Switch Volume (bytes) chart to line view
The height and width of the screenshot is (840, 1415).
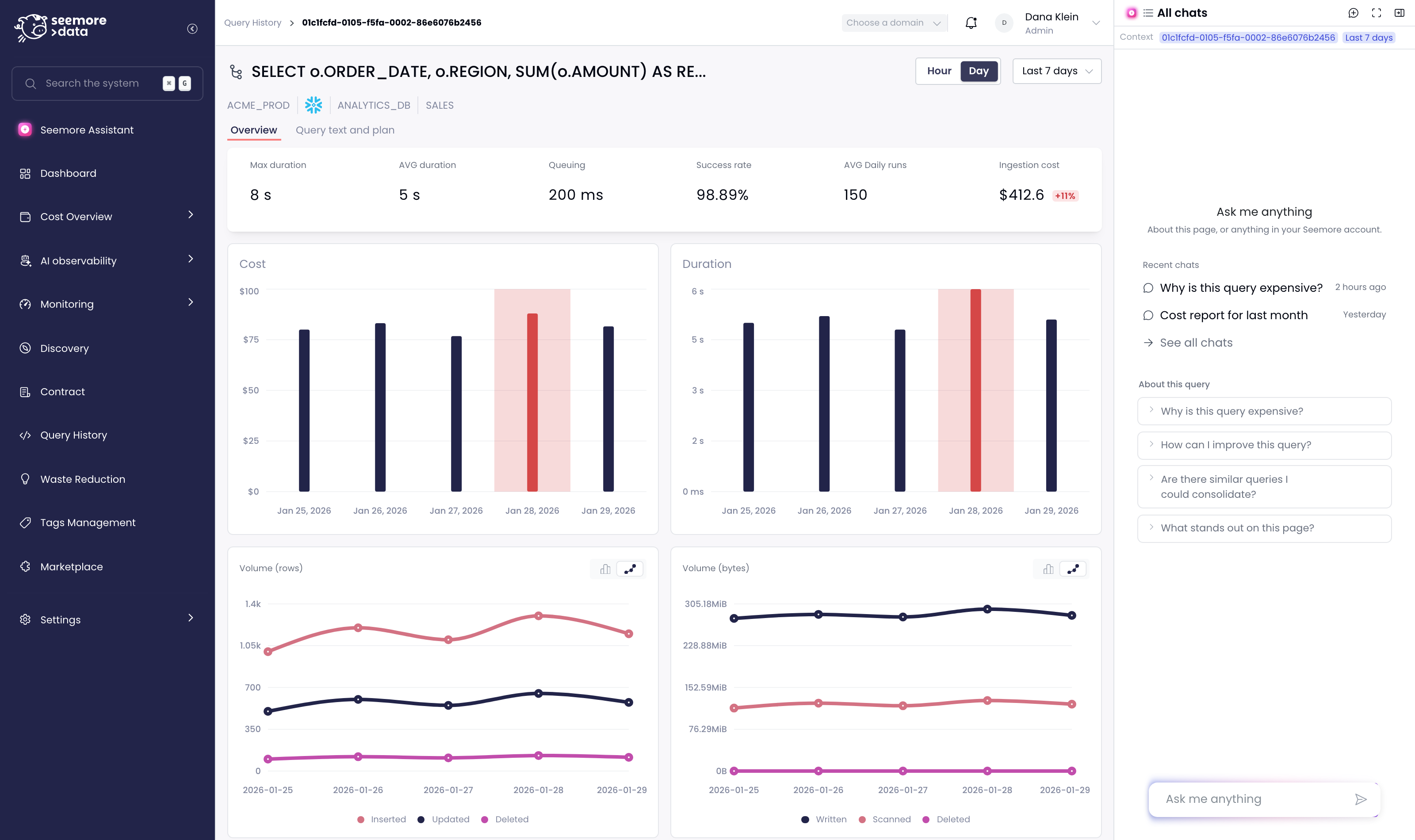[1073, 569]
